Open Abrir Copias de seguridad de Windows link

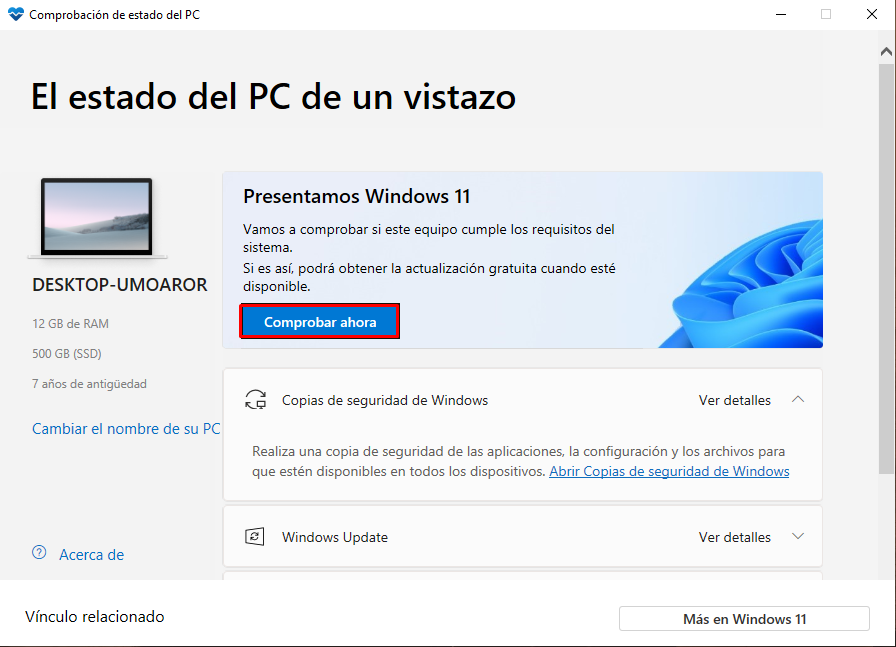pyautogui.click(x=669, y=472)
